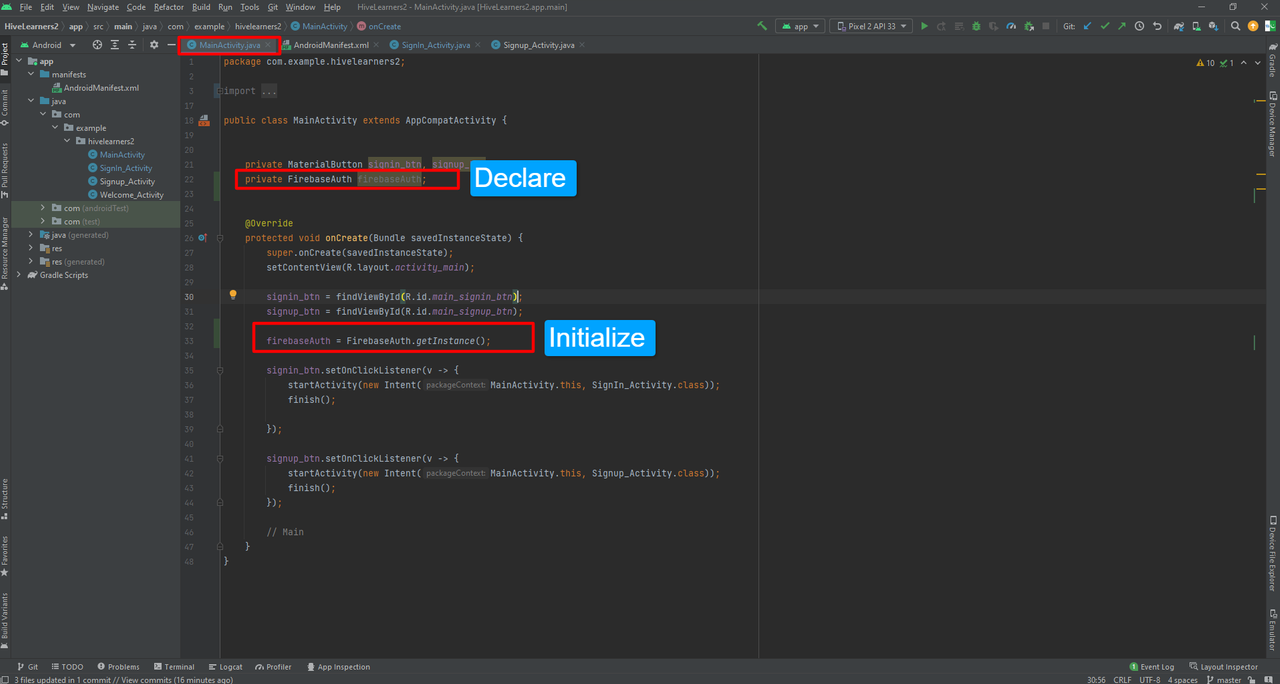Viewport: 1280px width, 684px height.
Task: Close the MainActivity.java tab
Action: (x=268, y=45)
